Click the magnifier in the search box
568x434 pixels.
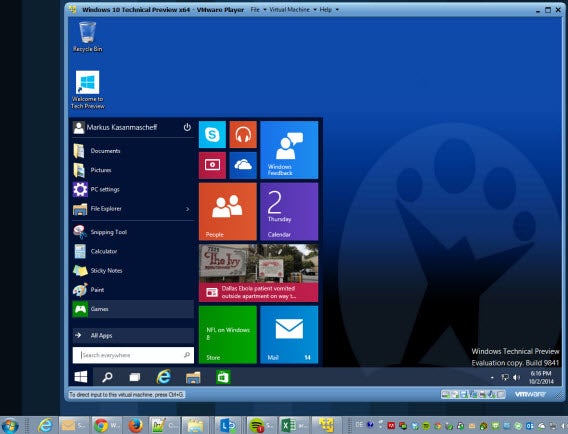pyautogui.click(x=187, y=355)
